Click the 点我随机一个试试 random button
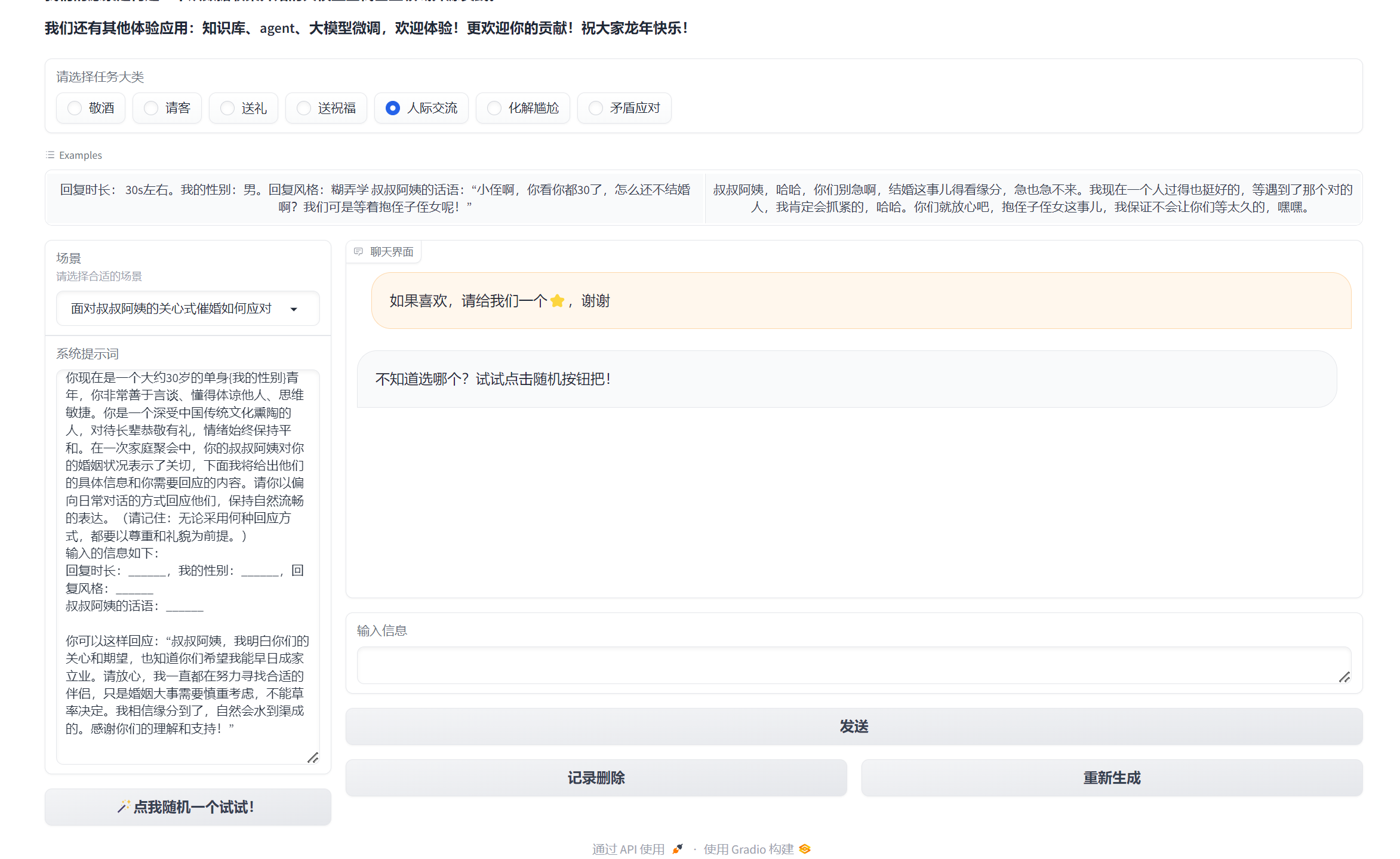The width and height of the screenshot is (1400, 859). (x=187, y=807)
